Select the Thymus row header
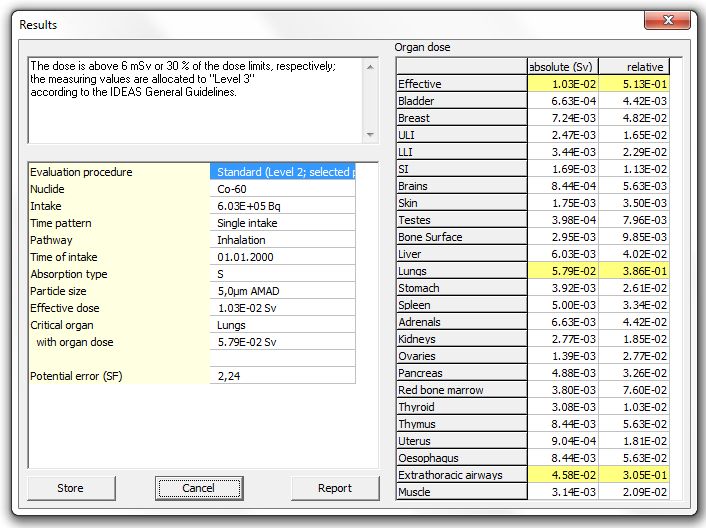This screenshot has width=706, height=528. (x=462, y=424)
